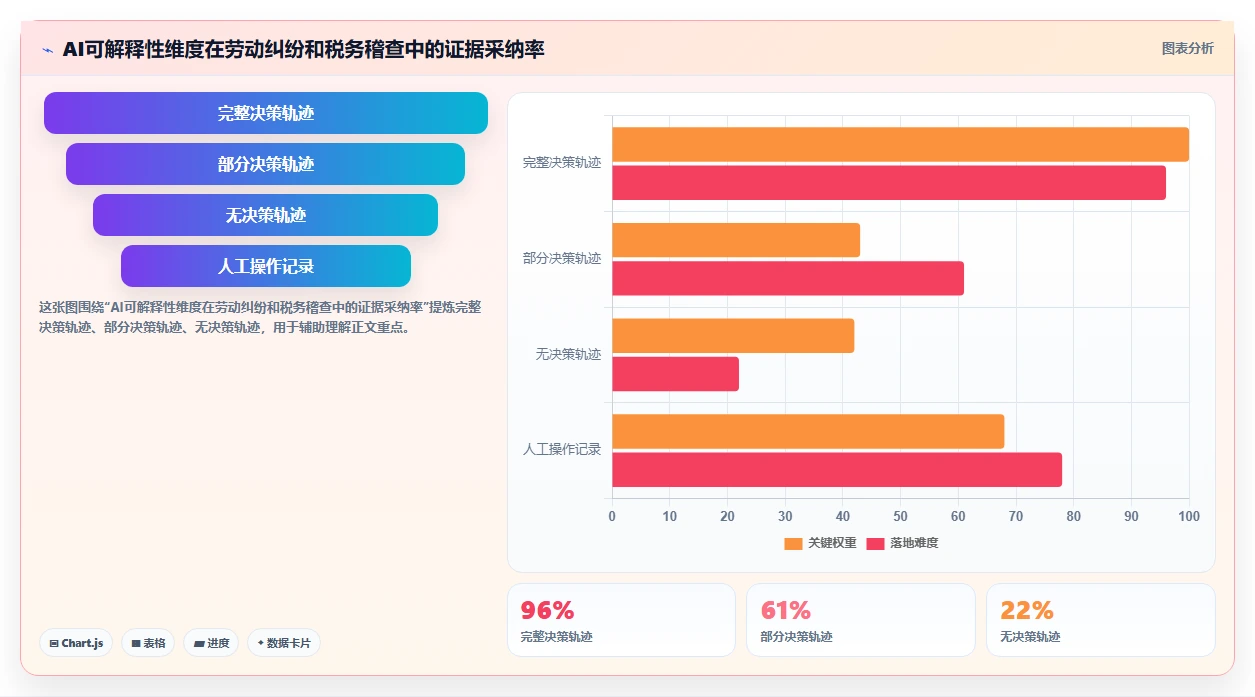Click the 数据卡片 tag chip

tap(284, 643)
